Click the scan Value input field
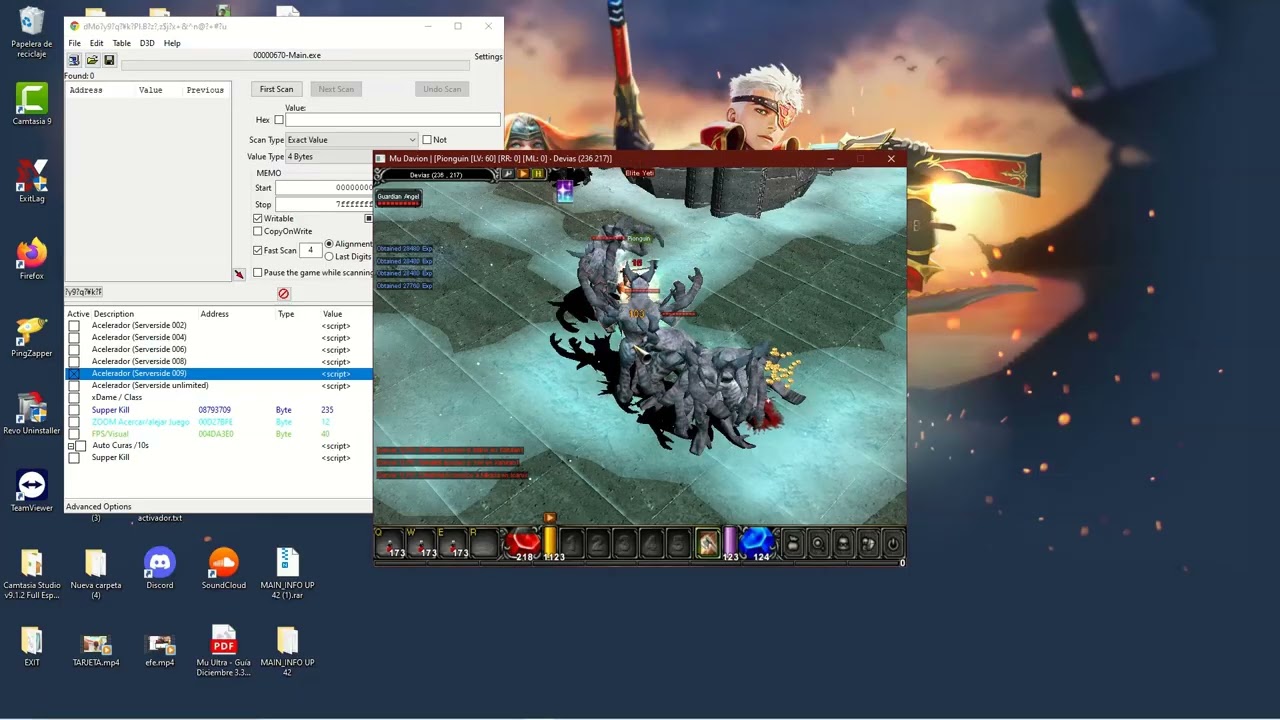This screenshot has width=1280, height=720. click(x=392, y=120)
